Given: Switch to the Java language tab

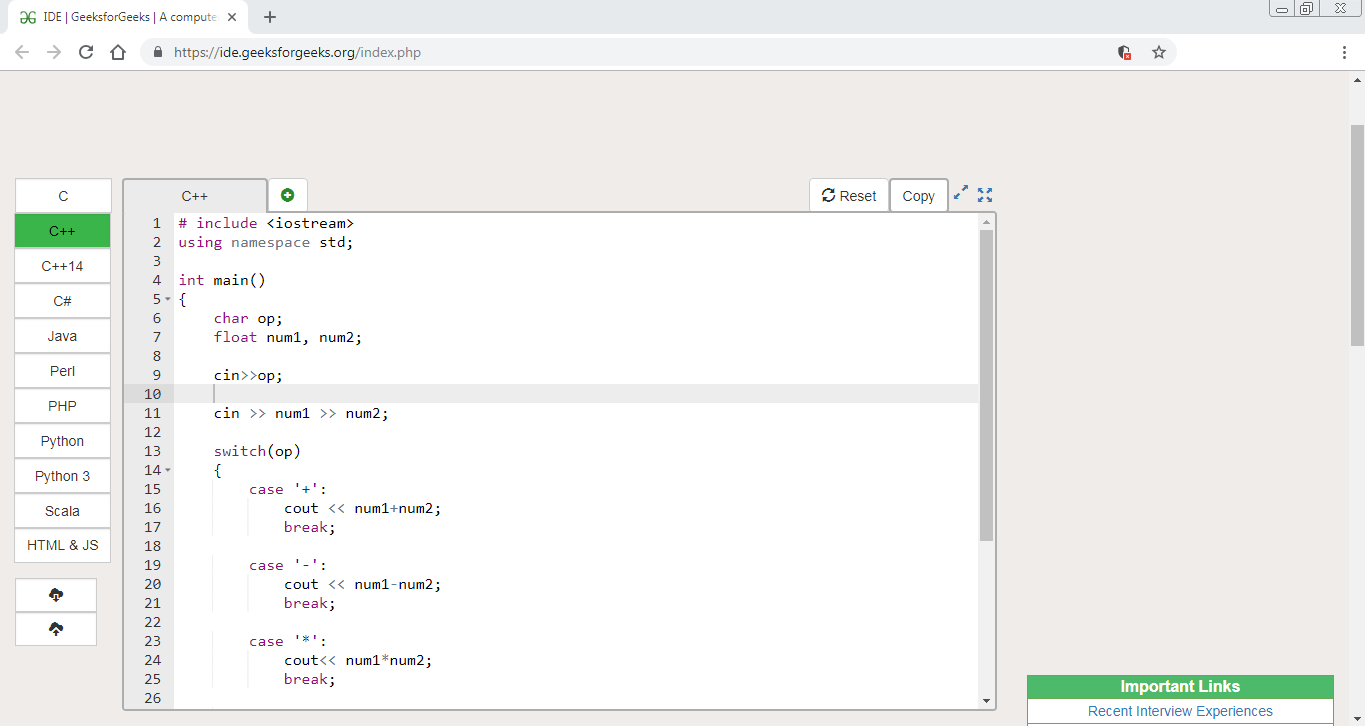Looking at the screenshot, I should point(63,336).
